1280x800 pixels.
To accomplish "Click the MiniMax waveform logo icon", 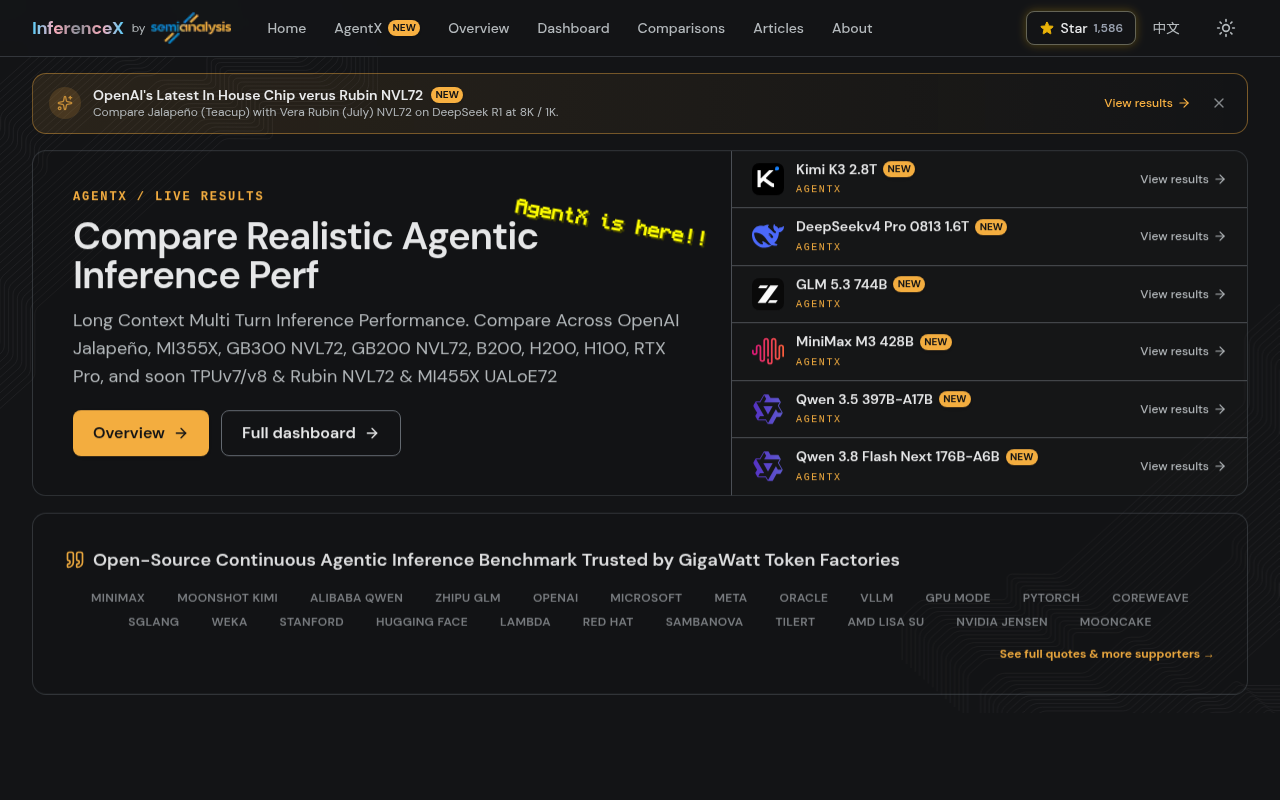I will tap(768, 351).
